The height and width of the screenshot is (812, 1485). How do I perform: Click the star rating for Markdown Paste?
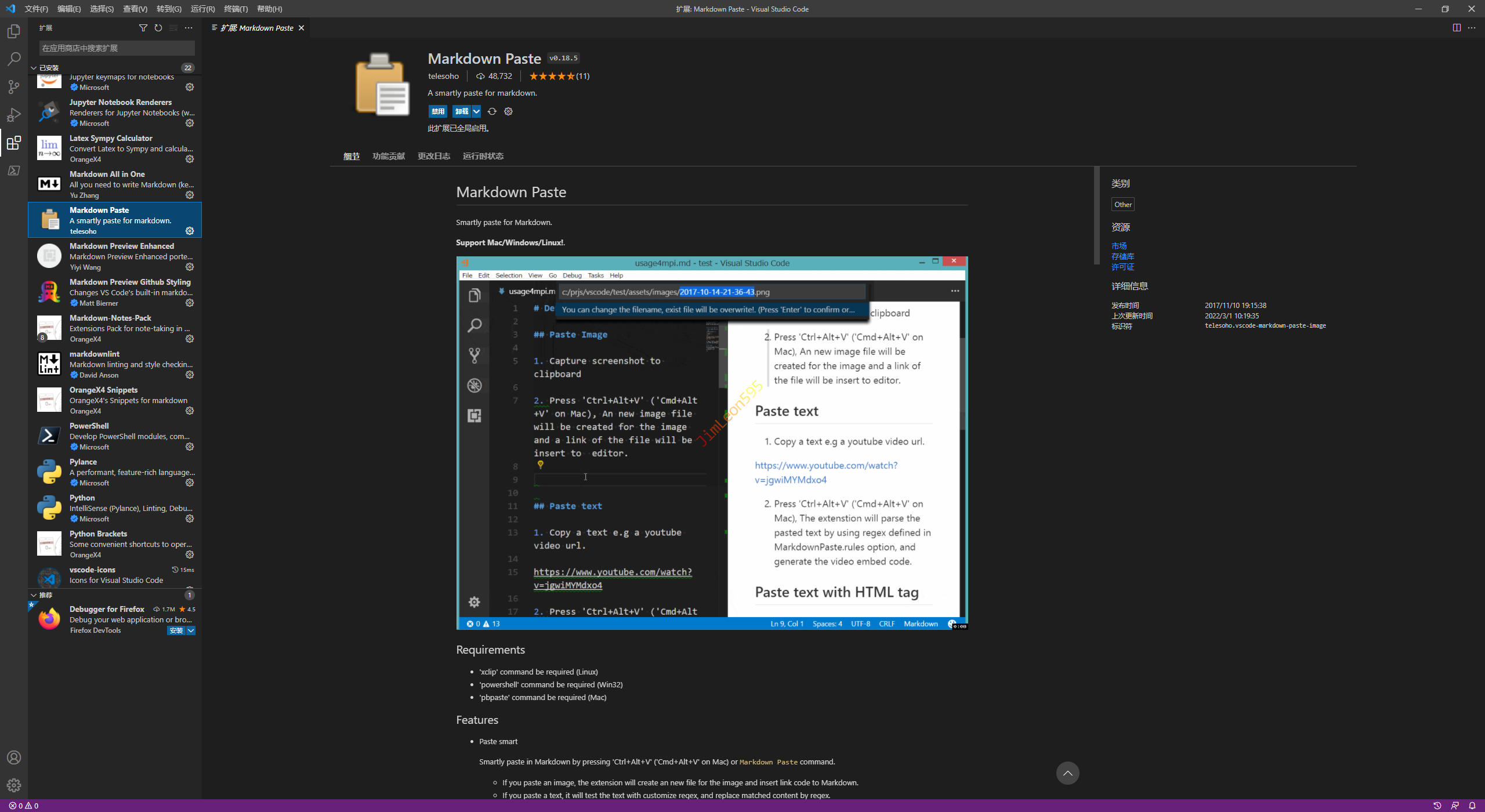[x=552, y=76]
